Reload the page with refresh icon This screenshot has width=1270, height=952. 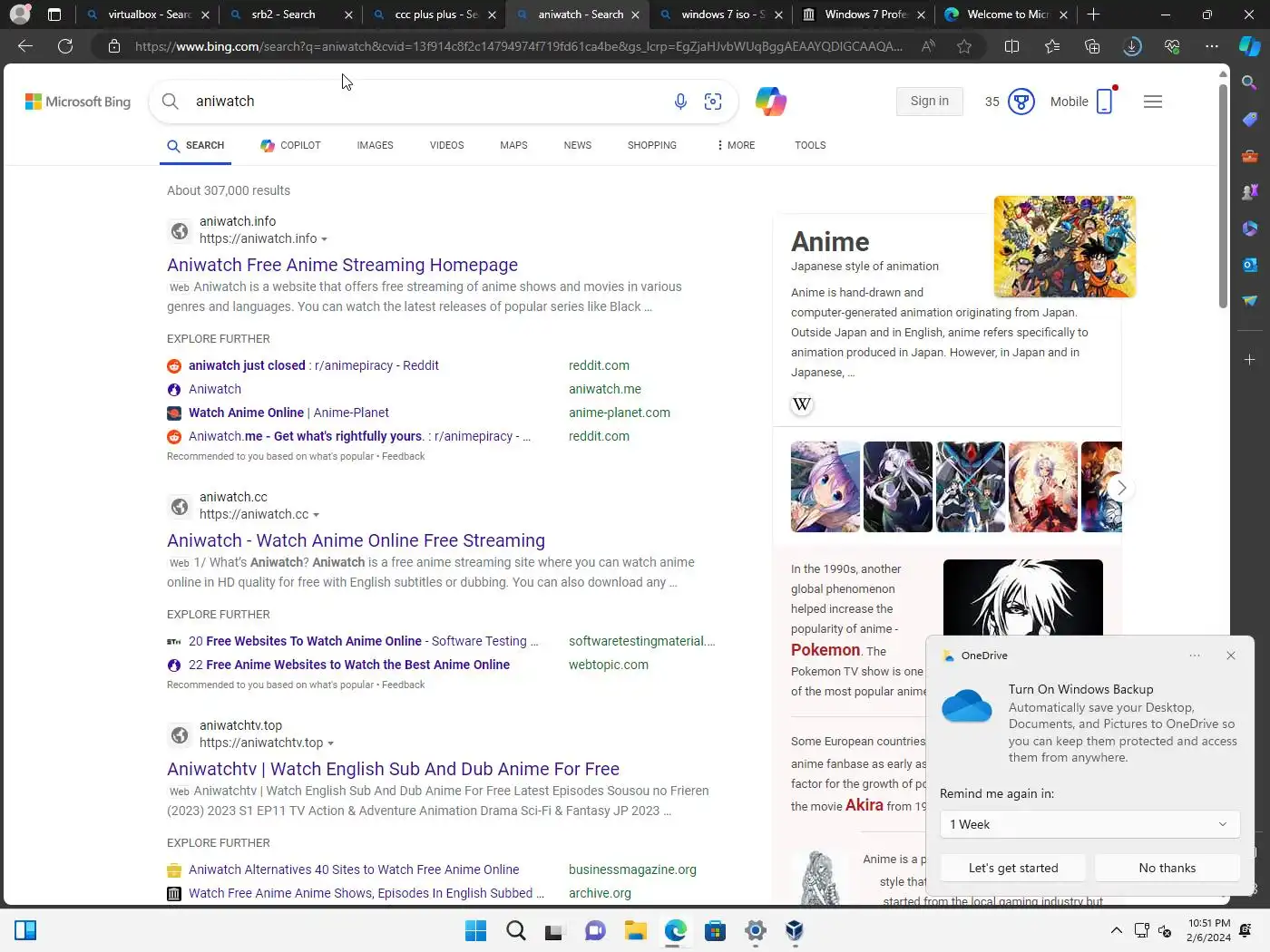(x=65, y=46)
